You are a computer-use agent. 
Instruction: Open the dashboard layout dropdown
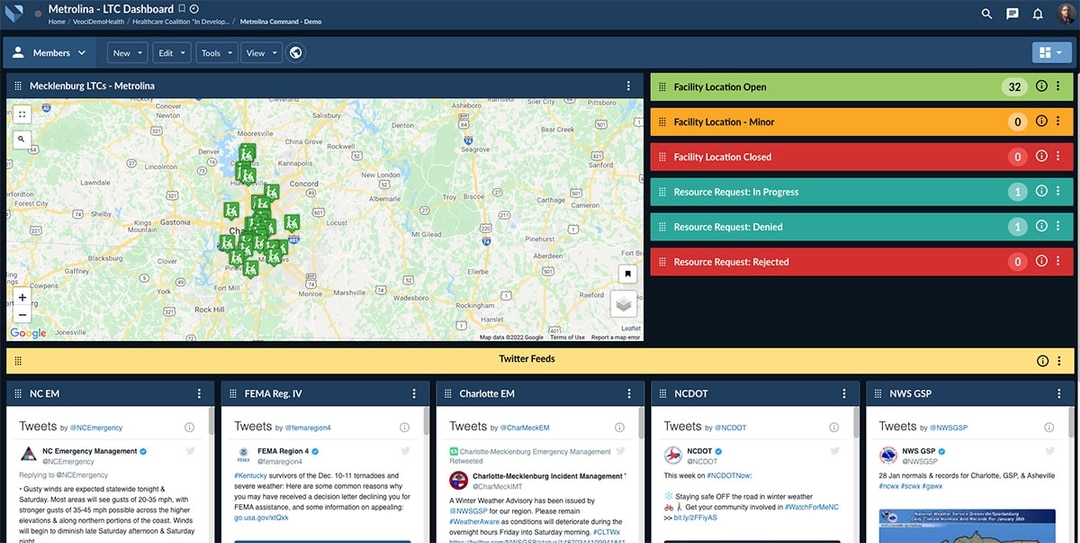point(1052,52)
